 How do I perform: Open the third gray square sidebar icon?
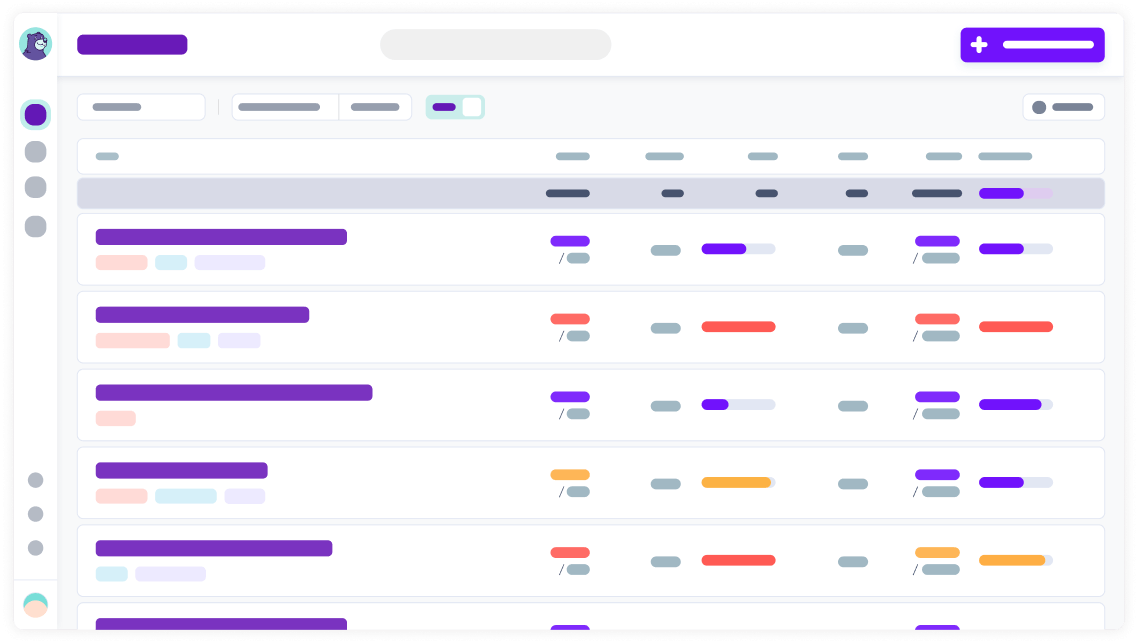[36, 227]
